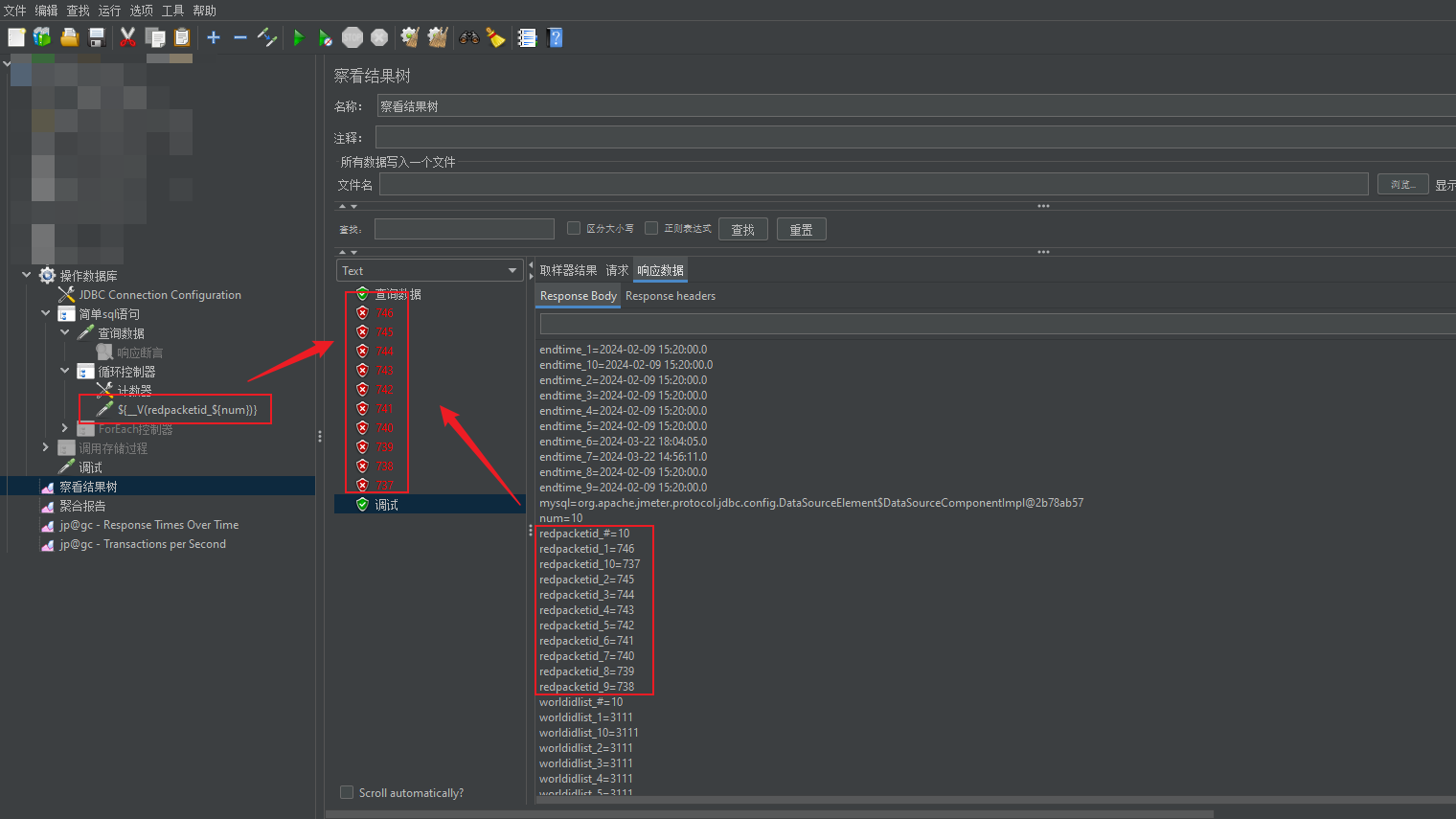Select 简单sql语句 controller node
The width and height of the screenshot is (1456, 819).
coord(109,314)
